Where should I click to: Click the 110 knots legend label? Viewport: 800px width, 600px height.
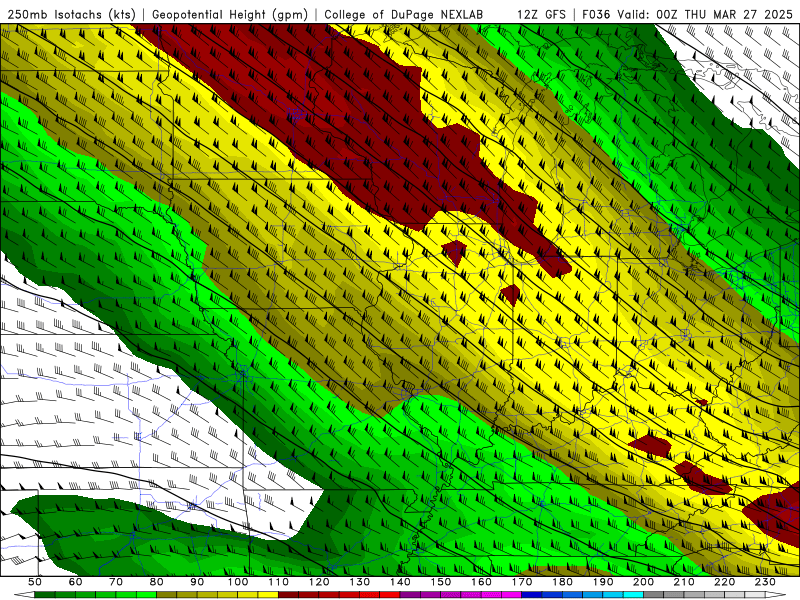(x=278, y=582)
